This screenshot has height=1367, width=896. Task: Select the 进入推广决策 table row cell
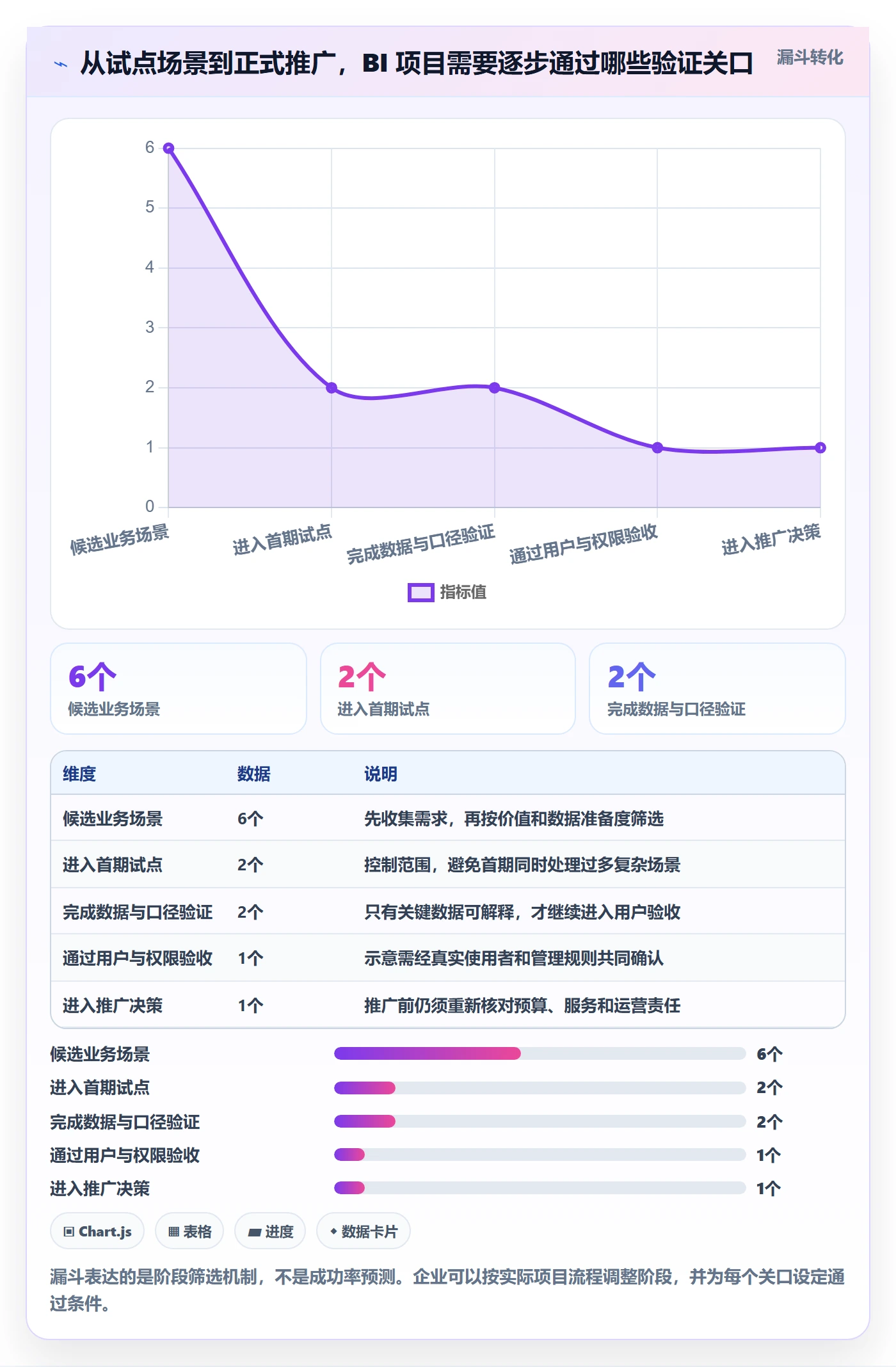(x=113, y=1005)
